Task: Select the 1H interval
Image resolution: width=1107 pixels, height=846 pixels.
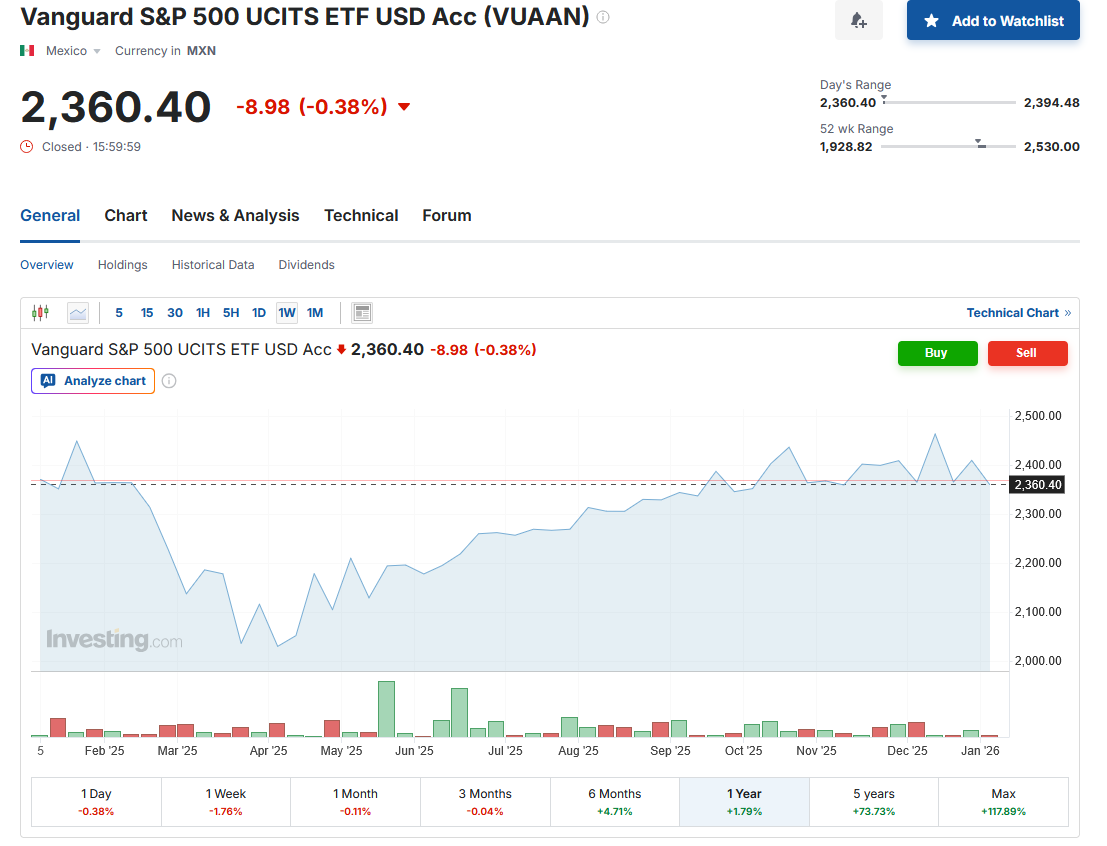Action: click(203, 312)
